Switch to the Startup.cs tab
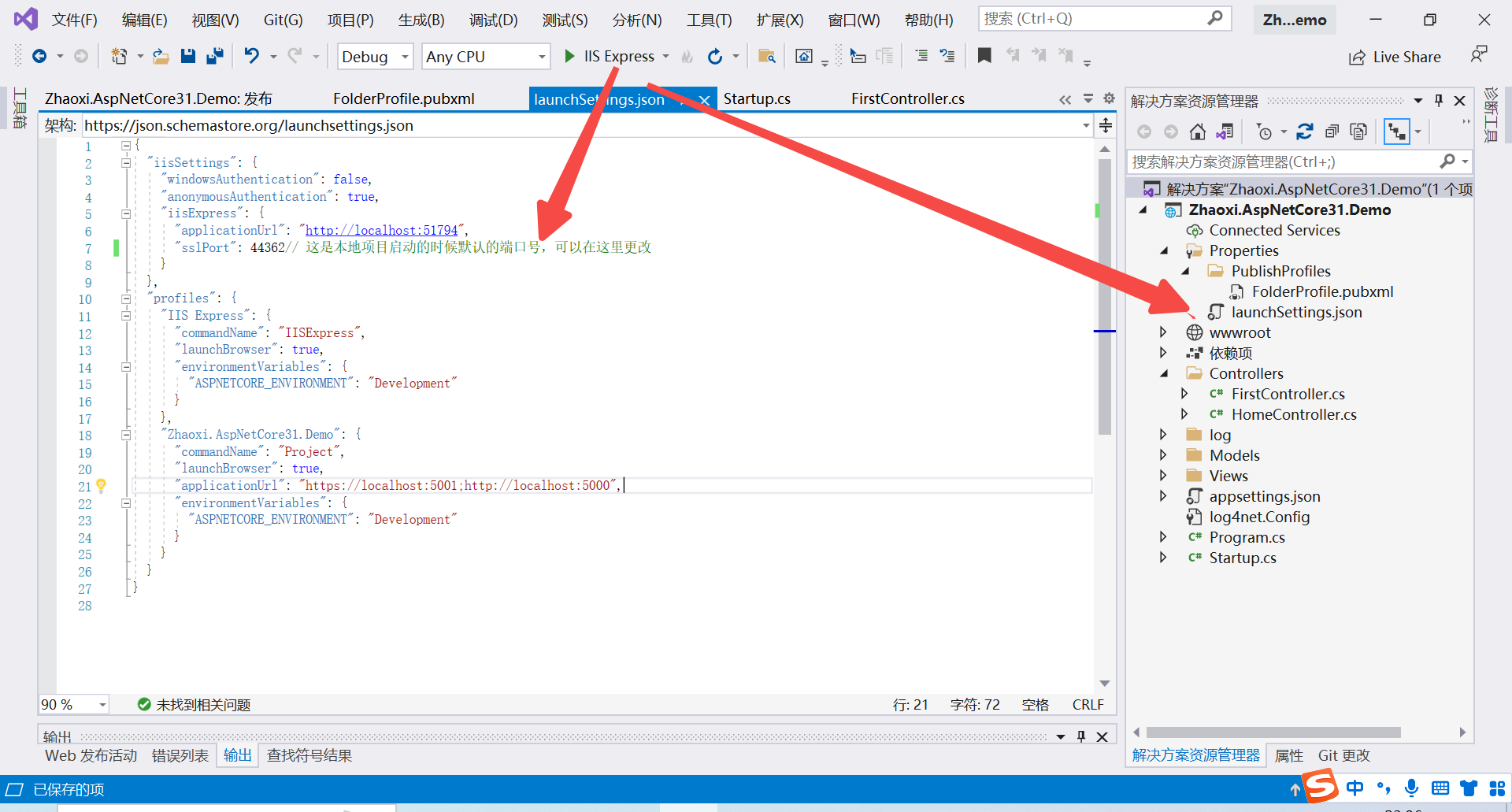The width and height of the screenshot is (1512, 812). (757, 99)
